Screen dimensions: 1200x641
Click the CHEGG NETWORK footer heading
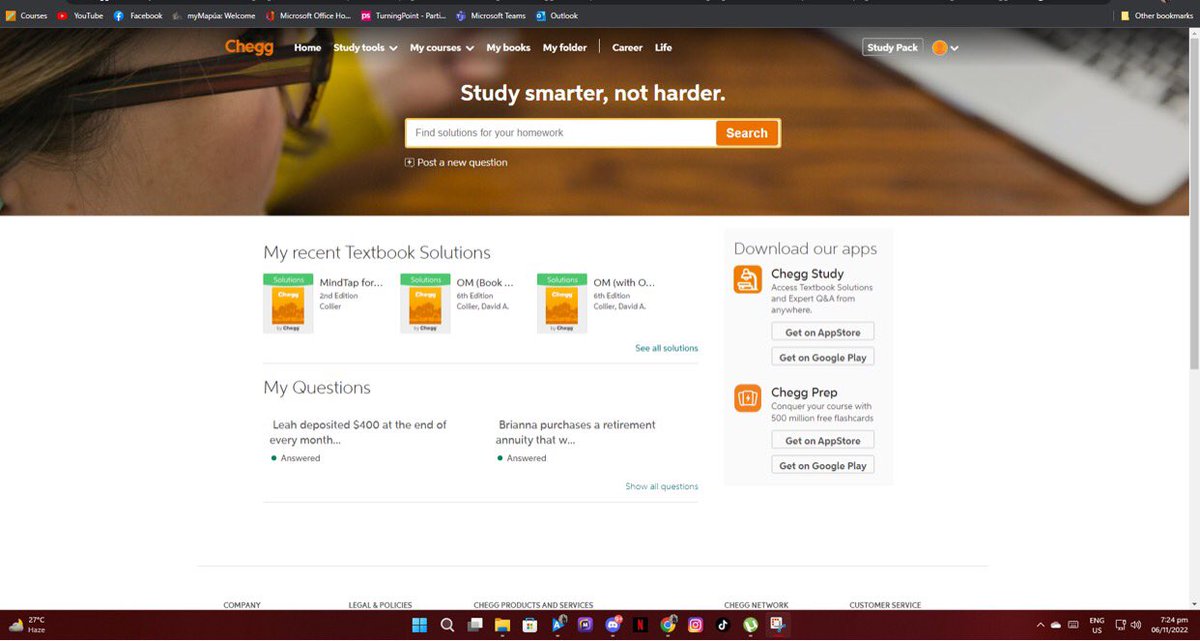pos(756,605)
